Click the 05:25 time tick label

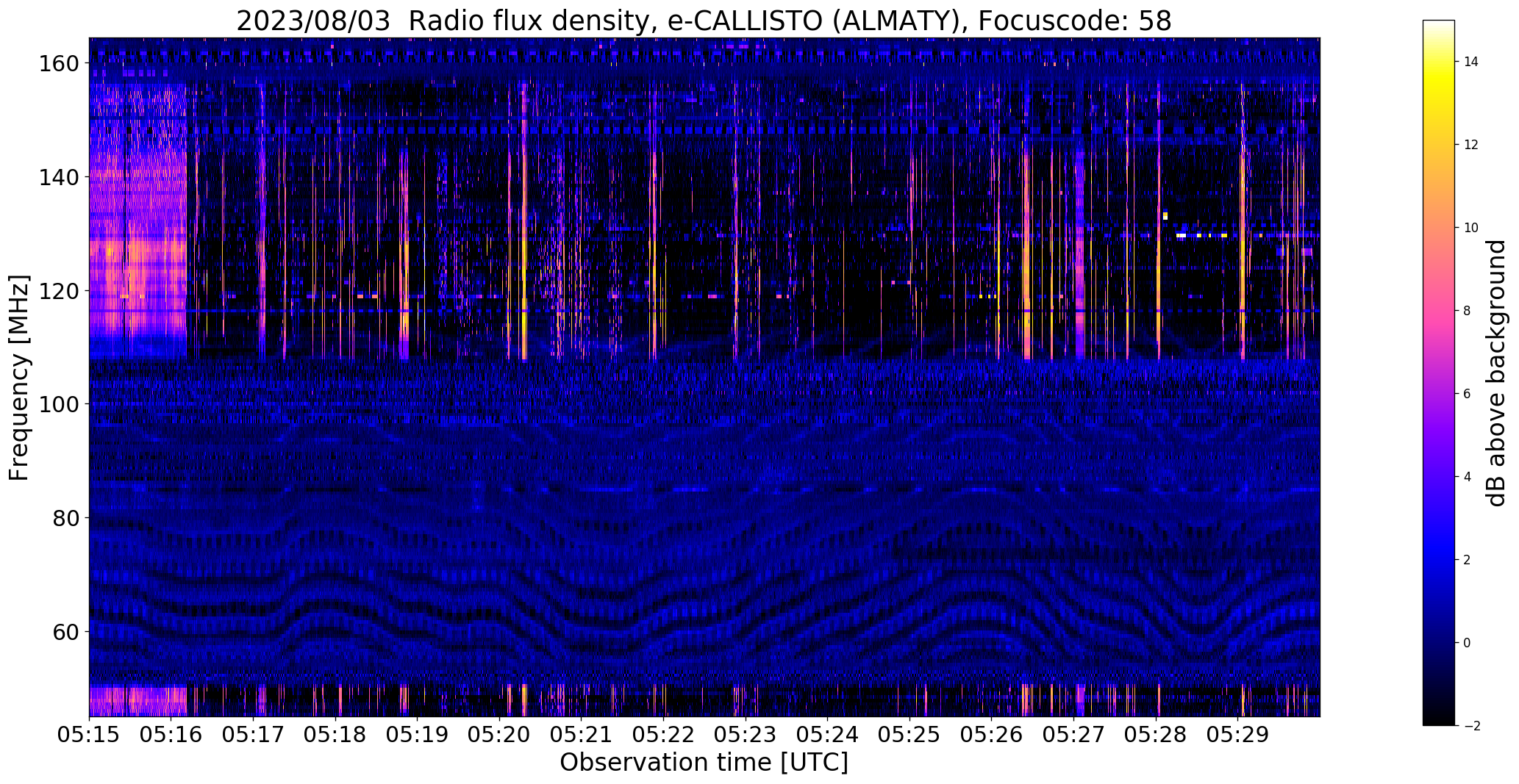click(909, 735)
